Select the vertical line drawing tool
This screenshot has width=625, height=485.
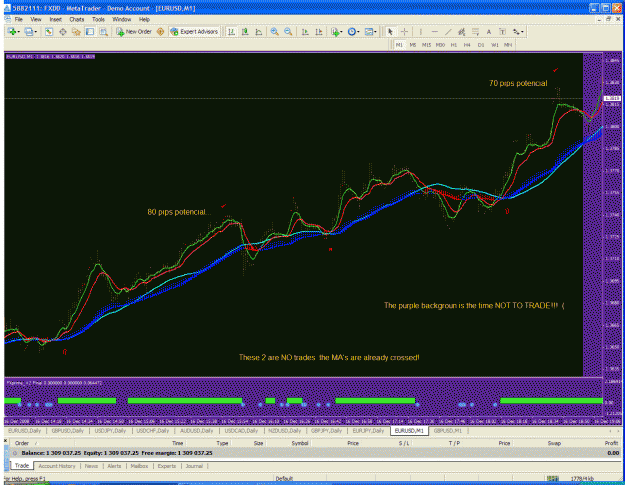(x=421, y=31)
